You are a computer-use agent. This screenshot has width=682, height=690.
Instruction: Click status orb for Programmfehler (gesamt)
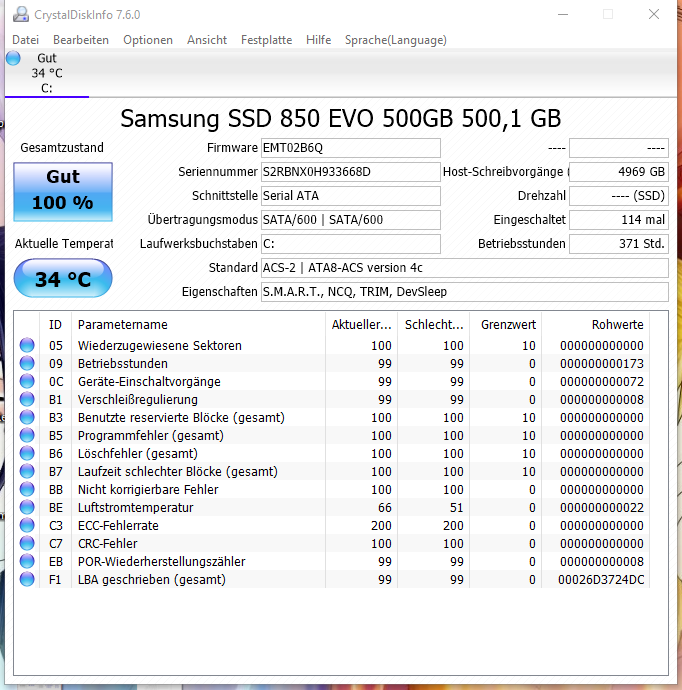click(x=27, y=435)
